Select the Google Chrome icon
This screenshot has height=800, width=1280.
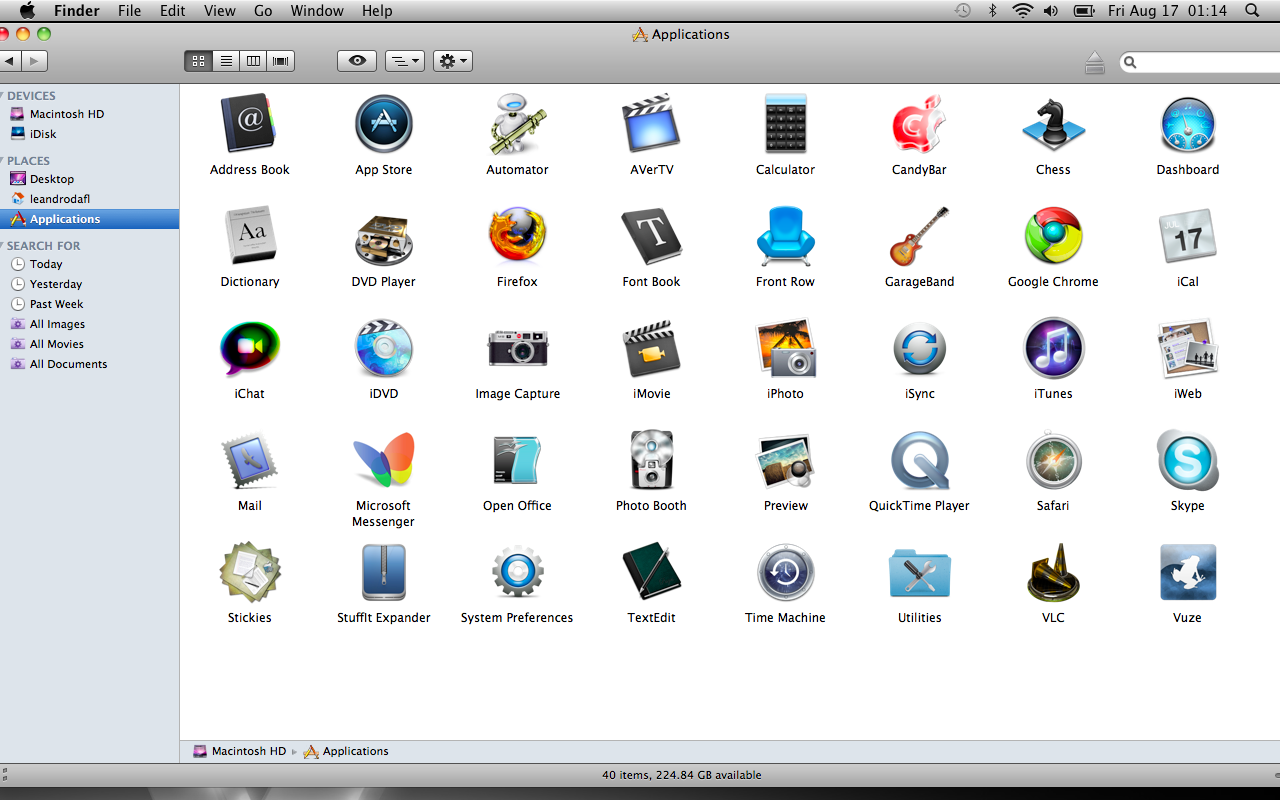click(1053, 236)
